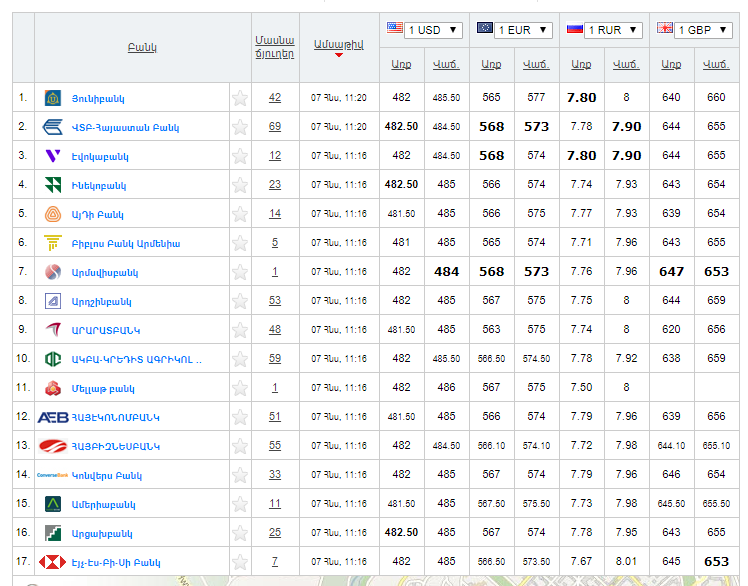Open the 1 USD currency dropdown
The image size is (748, 586).
(x=433, y=30)
